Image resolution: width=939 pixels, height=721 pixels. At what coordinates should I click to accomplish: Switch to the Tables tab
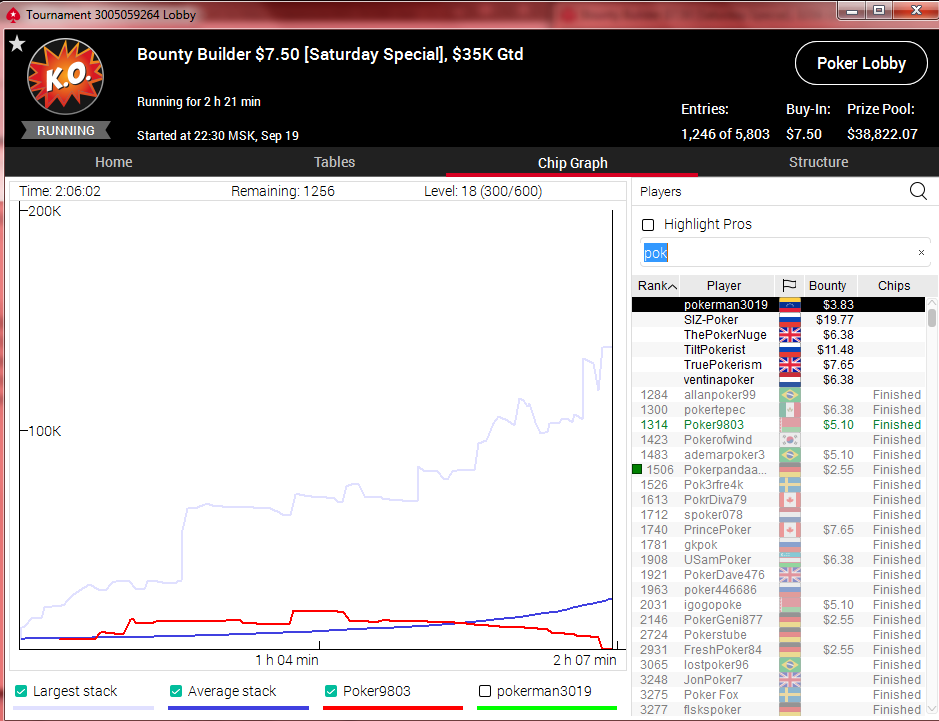tap(335, 162)
